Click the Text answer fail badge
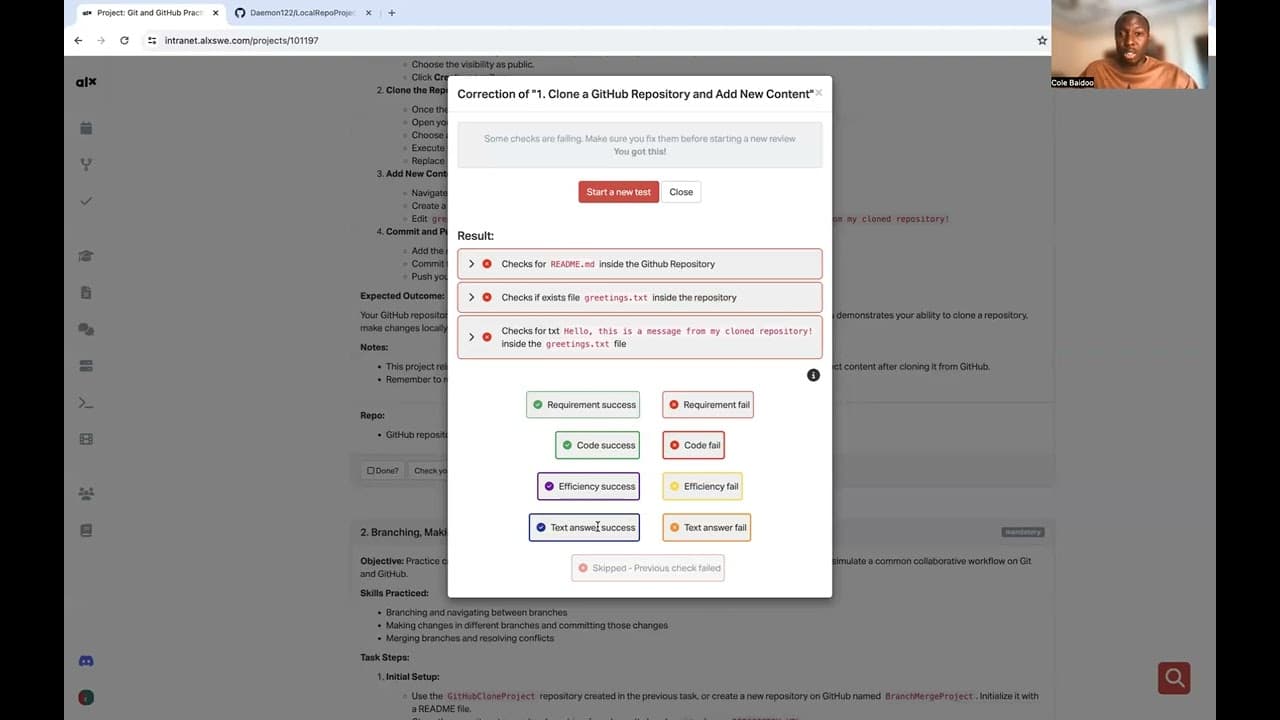The height and width of the screenshot is (720, 1280). (x=706, y=527)
